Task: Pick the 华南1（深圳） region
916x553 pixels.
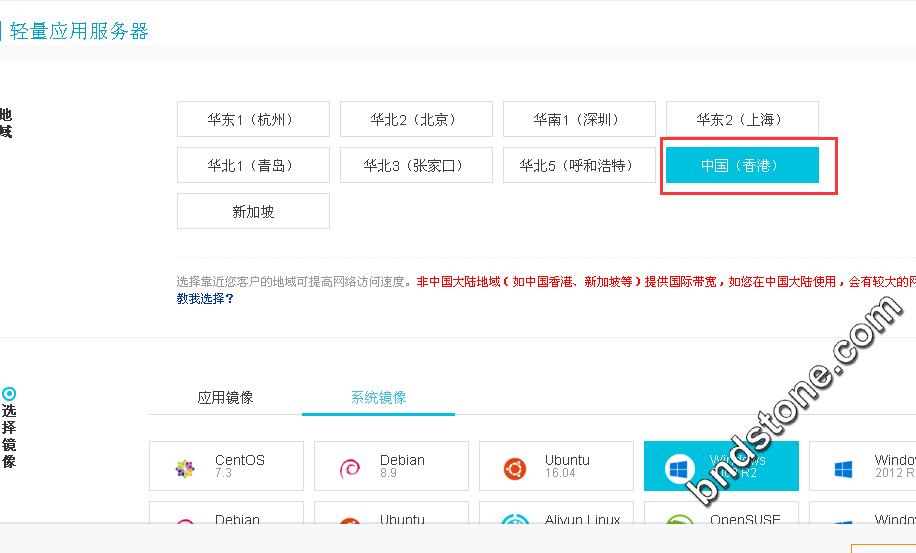Action: 579,119
